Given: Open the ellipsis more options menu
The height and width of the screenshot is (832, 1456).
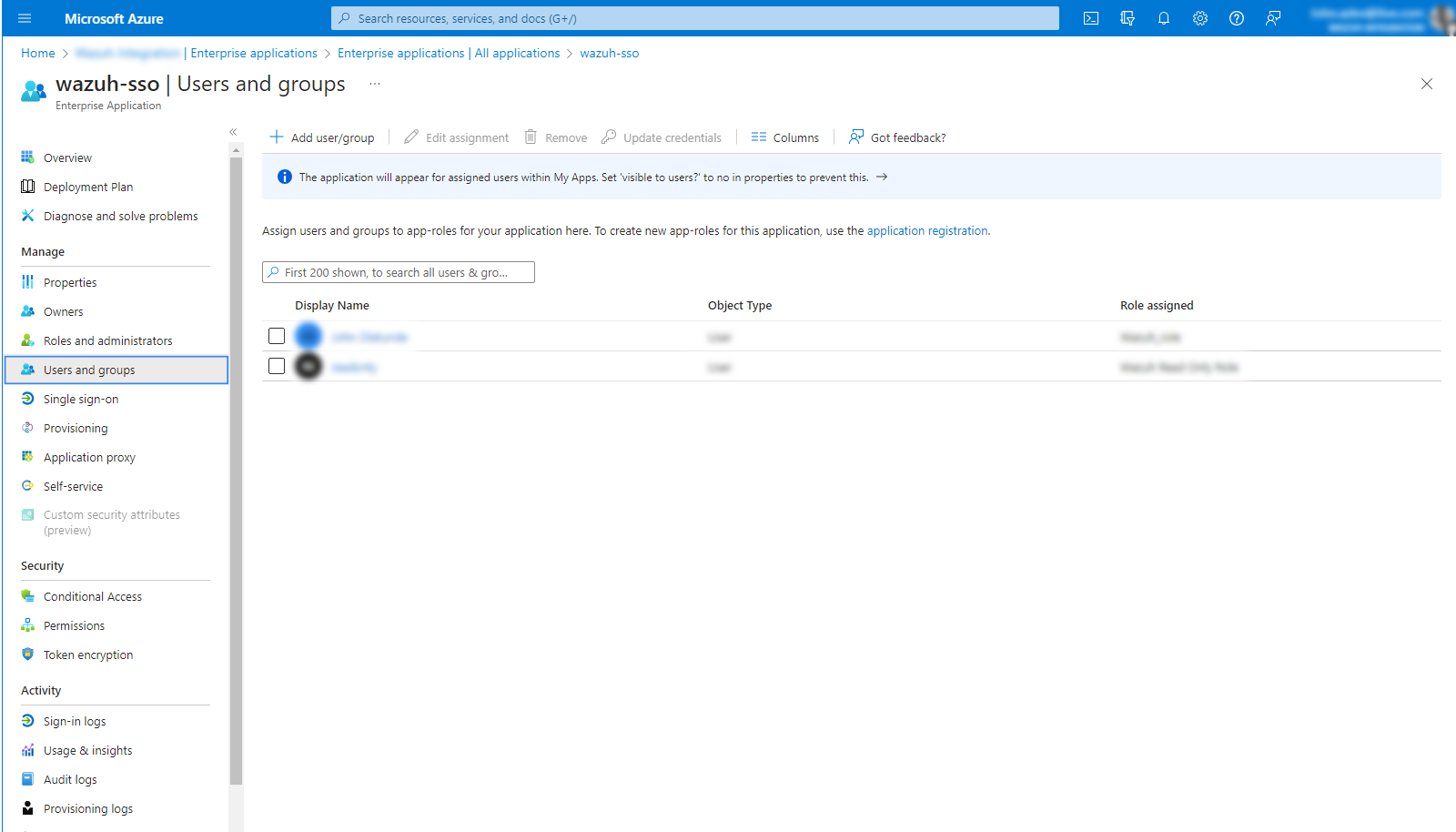Looking at the screenshot, I should pyautogui.click(x=374, y=84).
